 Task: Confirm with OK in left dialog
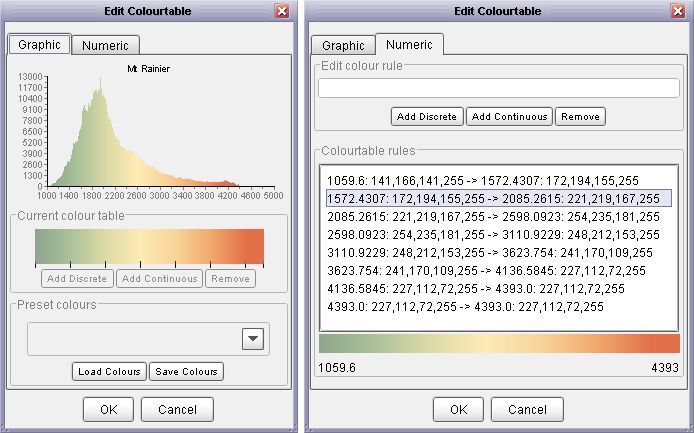(x=108, y=409)
